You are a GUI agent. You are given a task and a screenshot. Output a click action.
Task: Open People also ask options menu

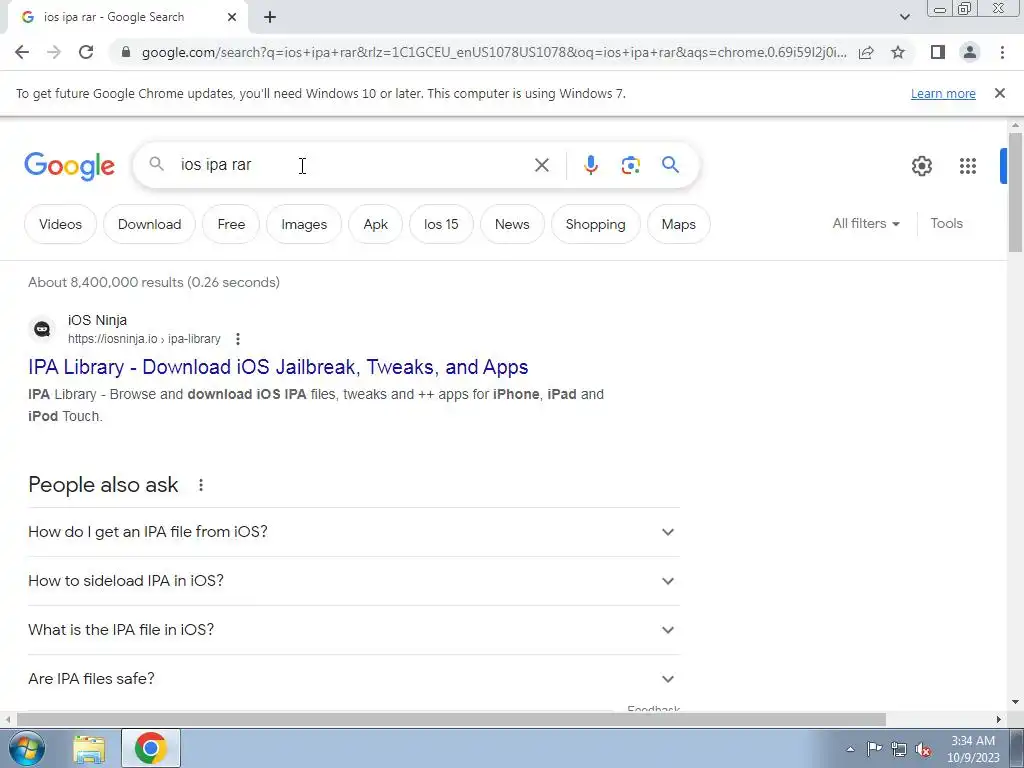click(x=201, y=485)
